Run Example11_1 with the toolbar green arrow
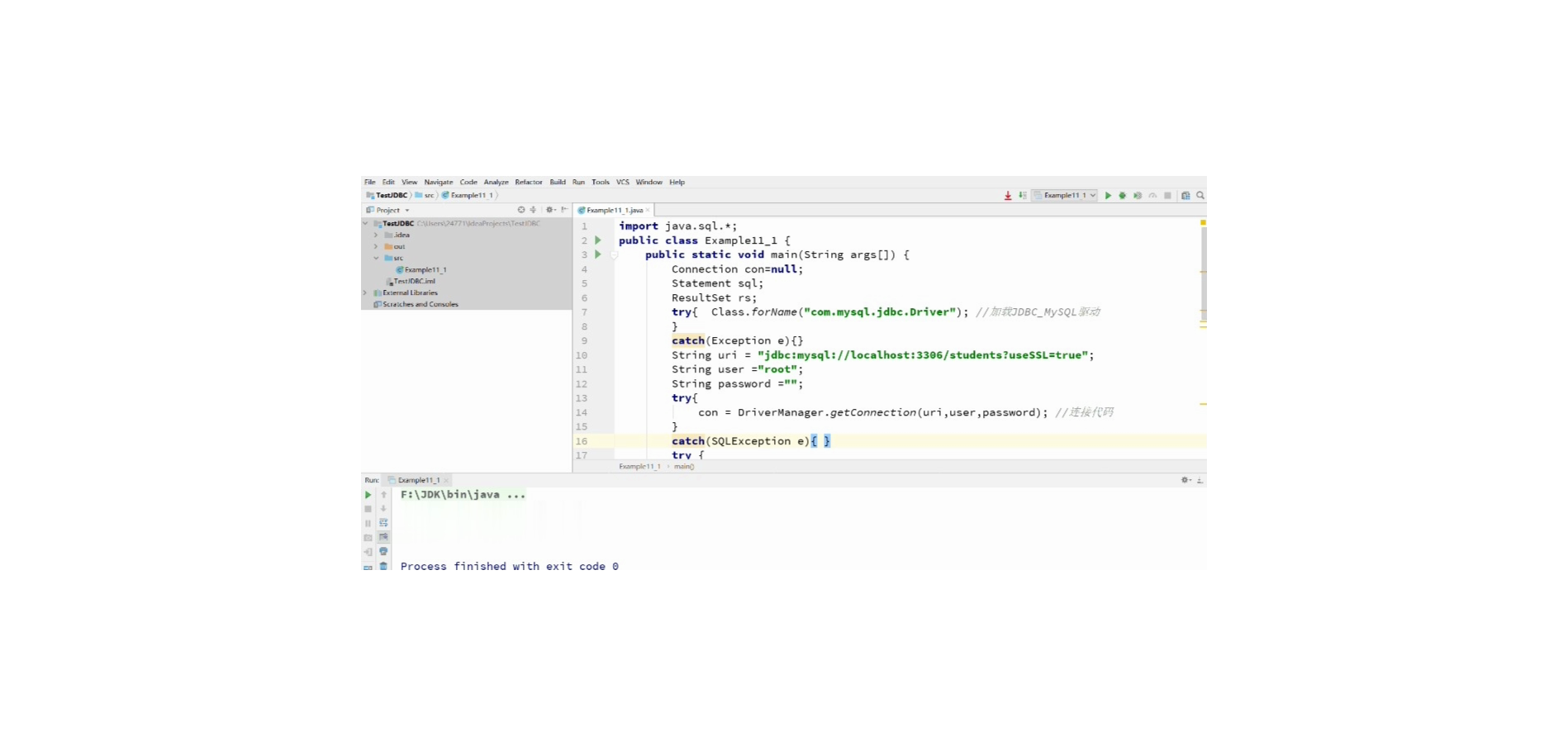The width and height of the screenshot is (1568, 746). point(1108,196)
